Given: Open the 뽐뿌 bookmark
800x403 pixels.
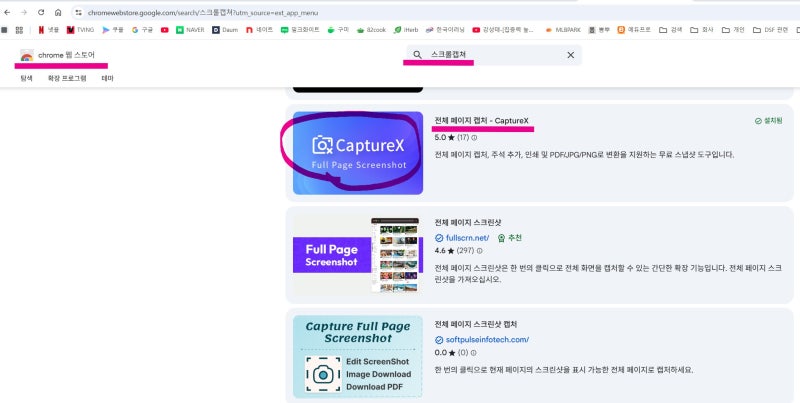Looking at the screenshot, I should (x=599, y=30).
